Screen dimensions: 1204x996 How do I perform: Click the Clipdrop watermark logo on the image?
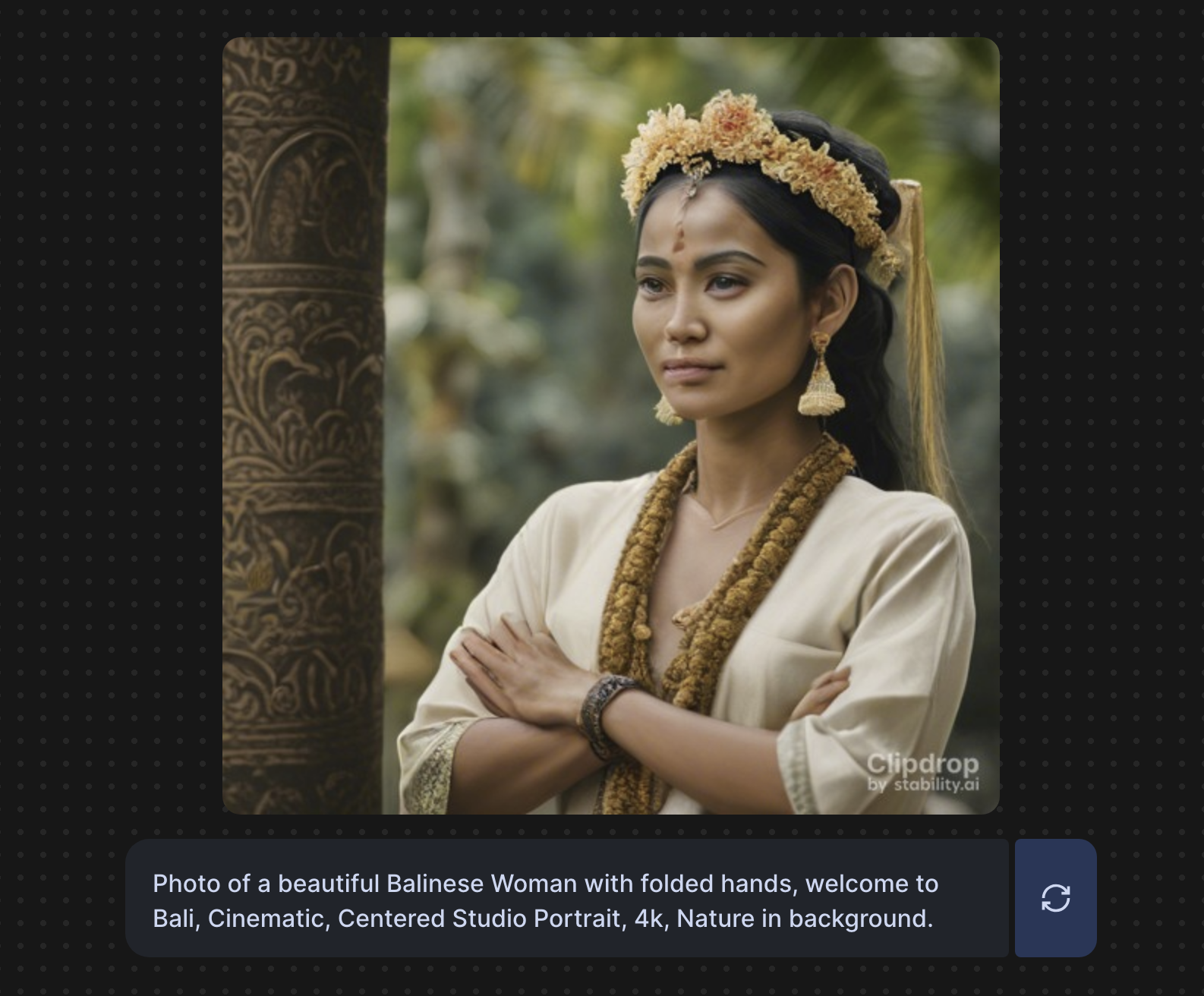pos(922,763)
